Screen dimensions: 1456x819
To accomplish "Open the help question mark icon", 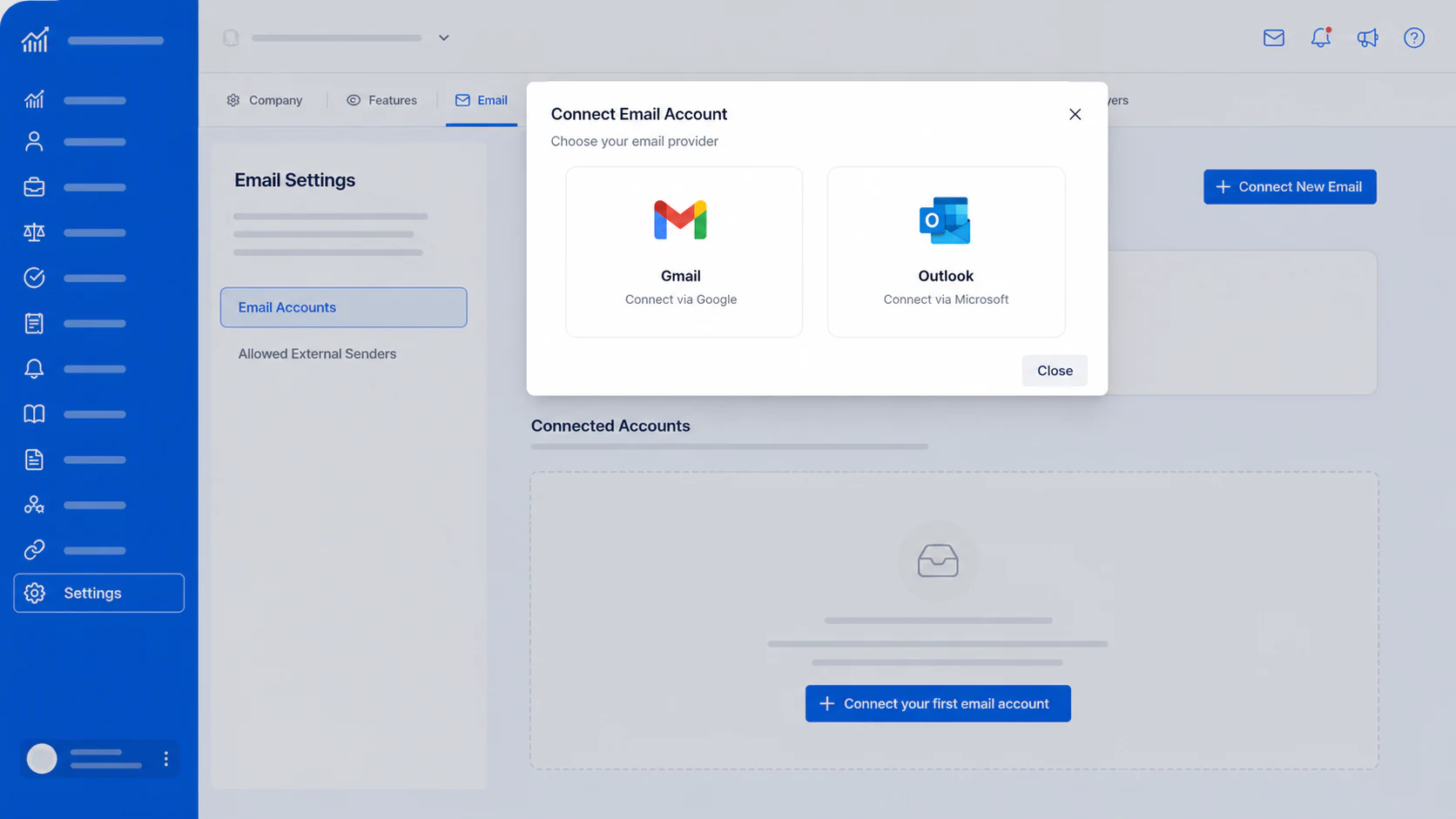I will pos(1414,37).
